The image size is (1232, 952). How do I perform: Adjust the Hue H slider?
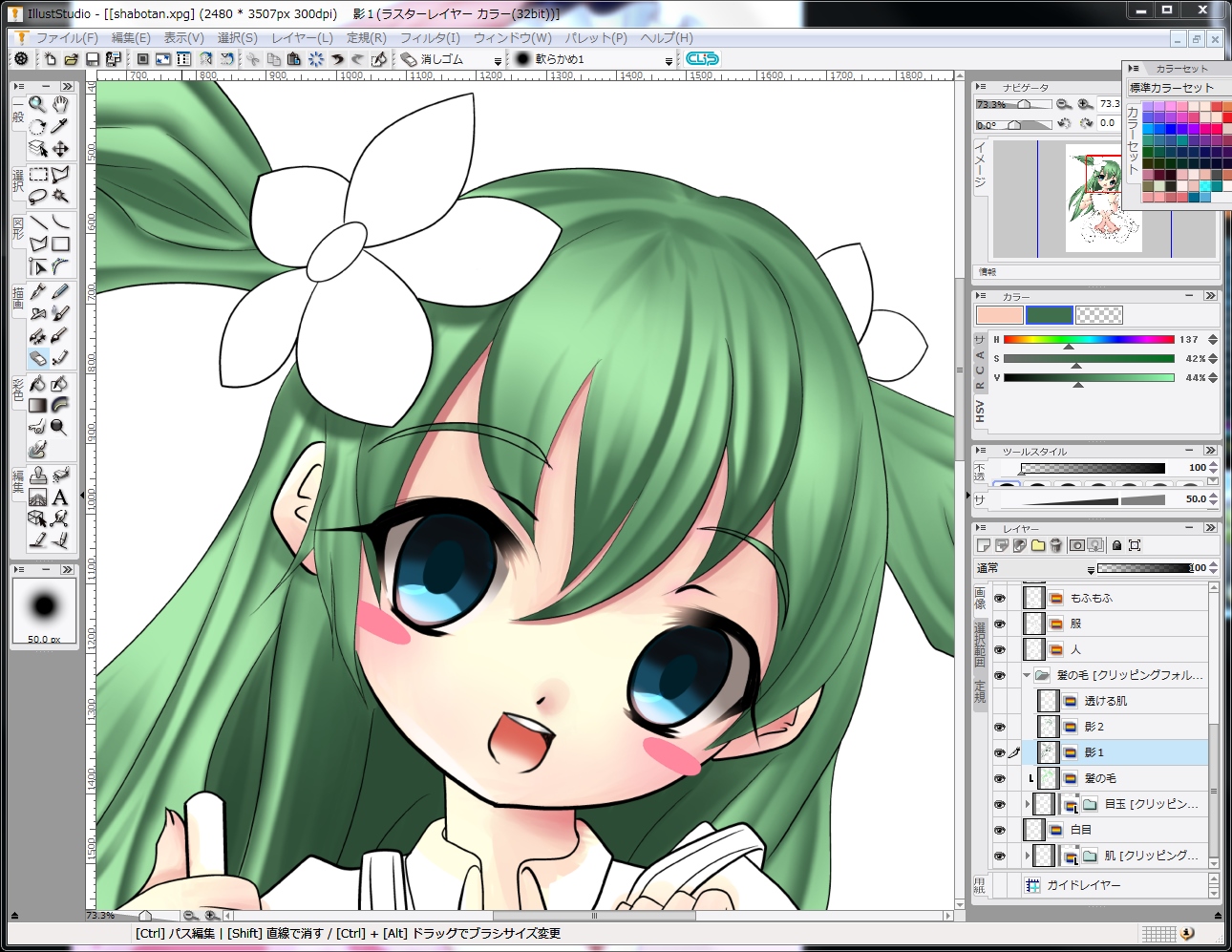(1089, 340)
